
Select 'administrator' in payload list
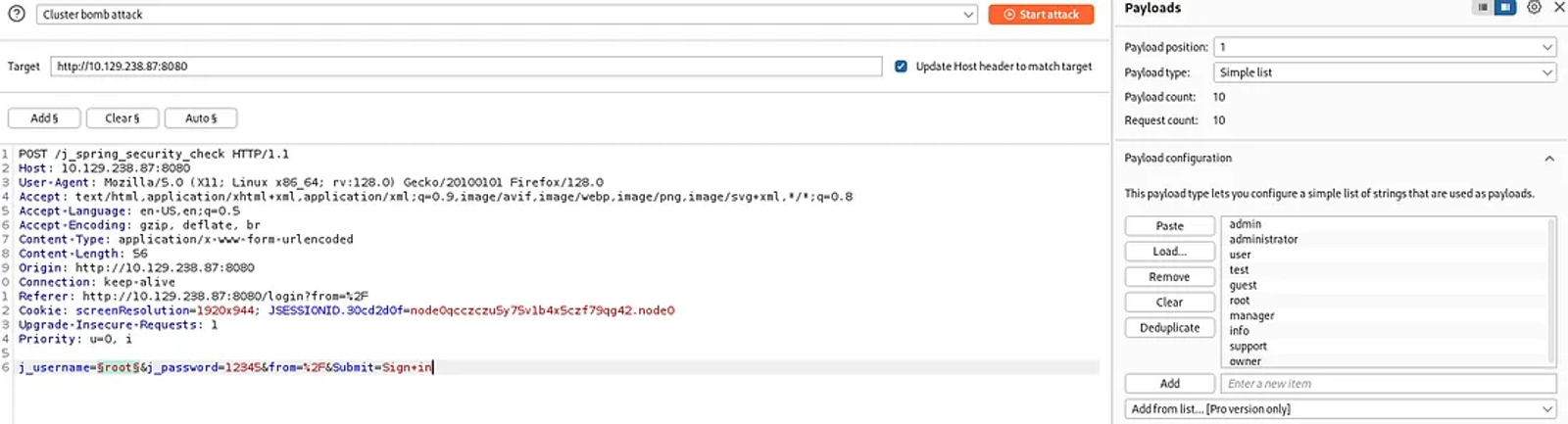pos(1263,239)
